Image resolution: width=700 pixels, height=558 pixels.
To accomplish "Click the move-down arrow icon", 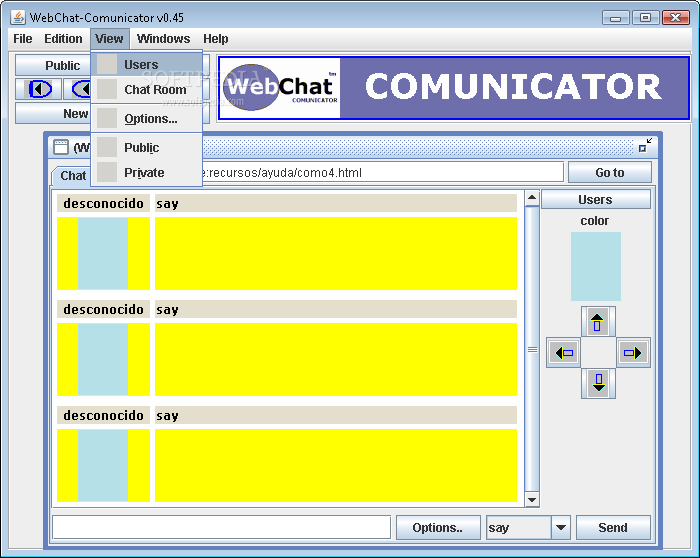I will [x=598, y=383].
